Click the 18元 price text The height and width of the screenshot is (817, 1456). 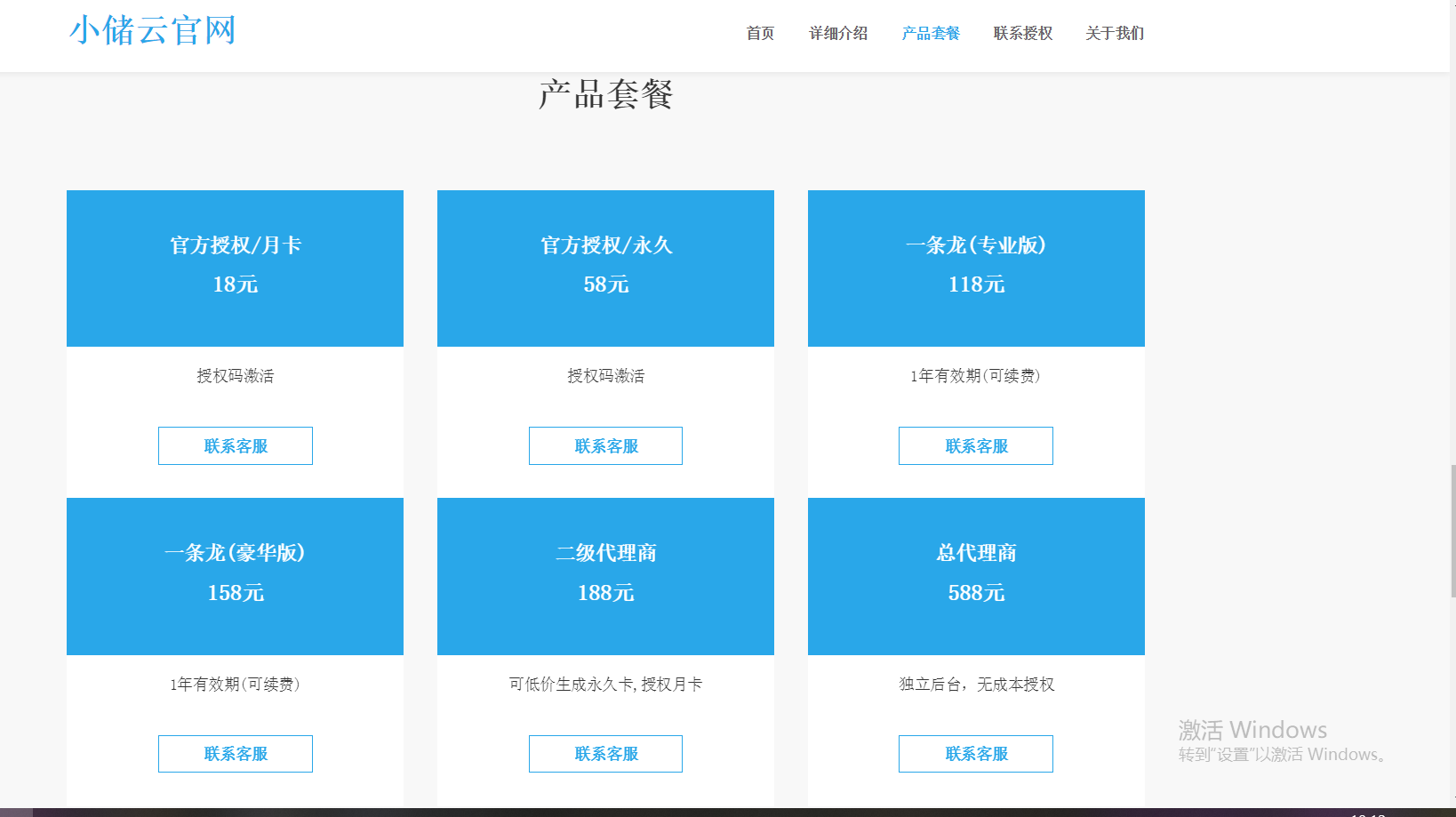point(236,284)
